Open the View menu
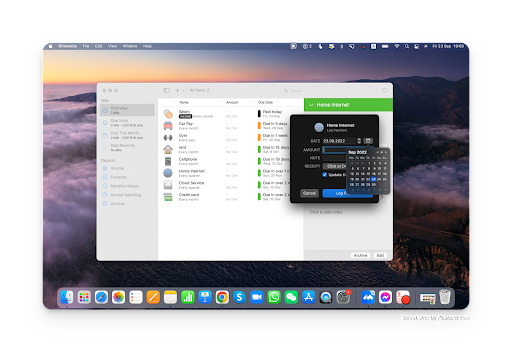The image size is (512, 363). click(112, 46)
